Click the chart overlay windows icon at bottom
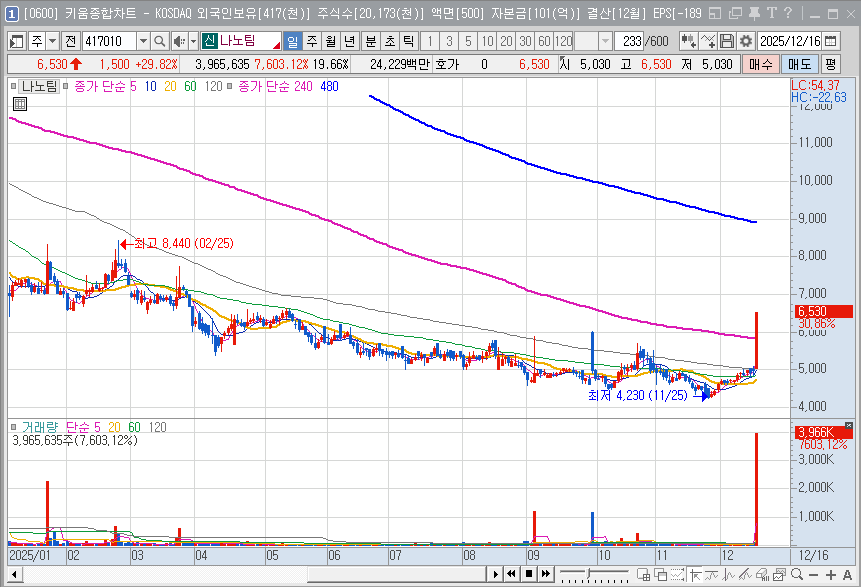Screen dimensions: 861x587 pyautogui.click(x=661, y=575)
